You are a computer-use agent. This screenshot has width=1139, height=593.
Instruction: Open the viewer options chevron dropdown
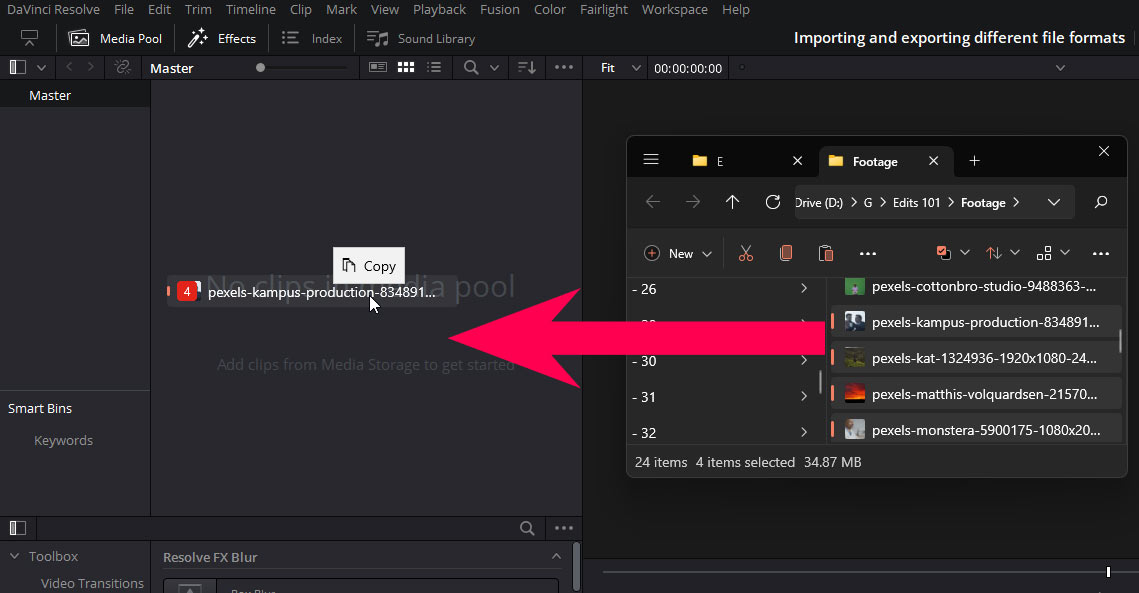click(1061, 68)
